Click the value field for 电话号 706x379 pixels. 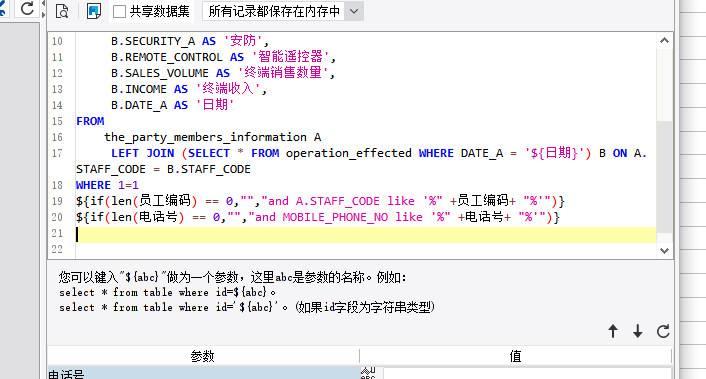point(527,373)
